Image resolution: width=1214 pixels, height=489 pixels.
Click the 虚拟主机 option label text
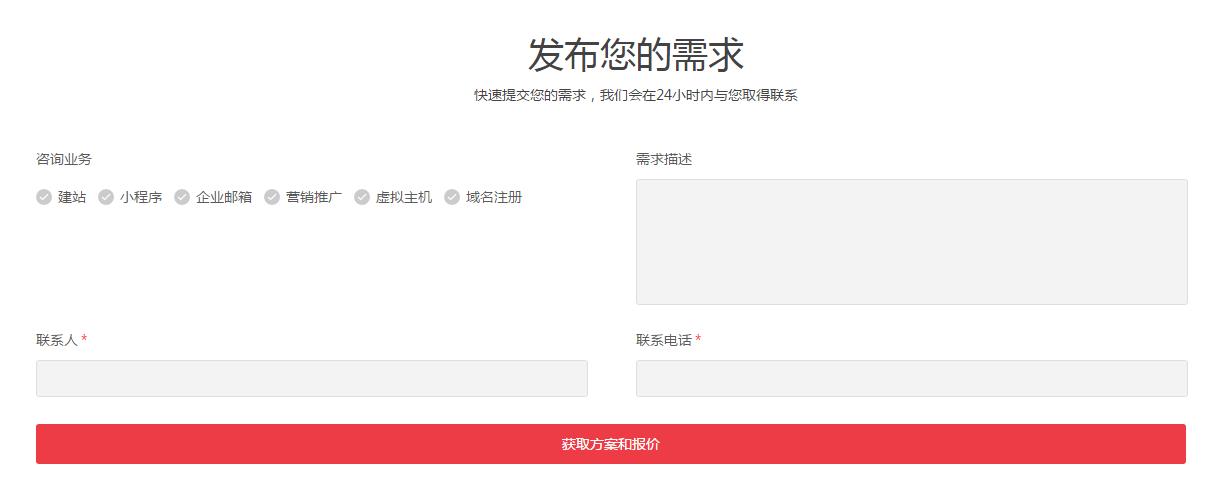click(404, 197)
